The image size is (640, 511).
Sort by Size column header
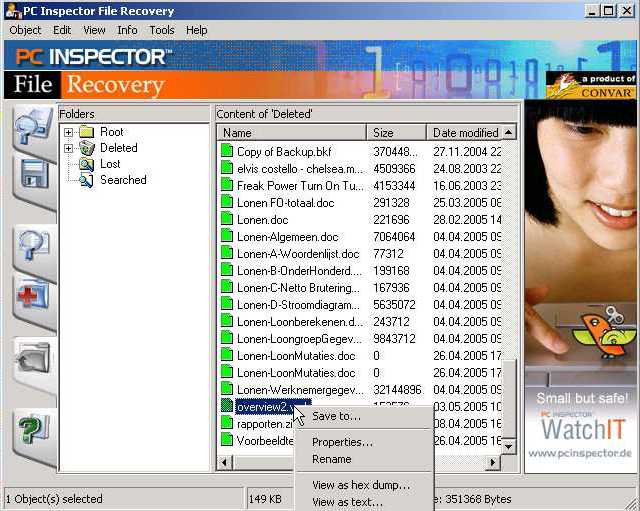(396, 133)
